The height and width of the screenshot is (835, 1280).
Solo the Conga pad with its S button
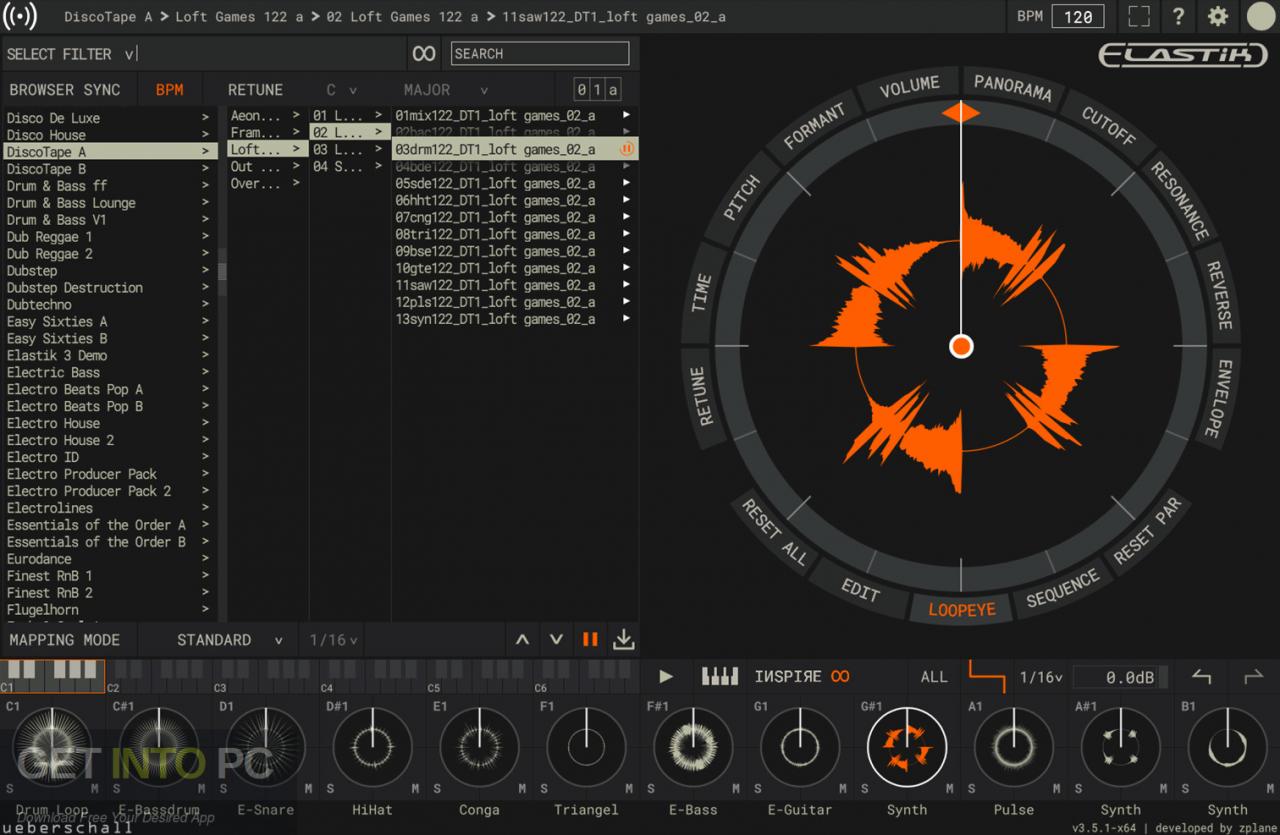[435, 788]
